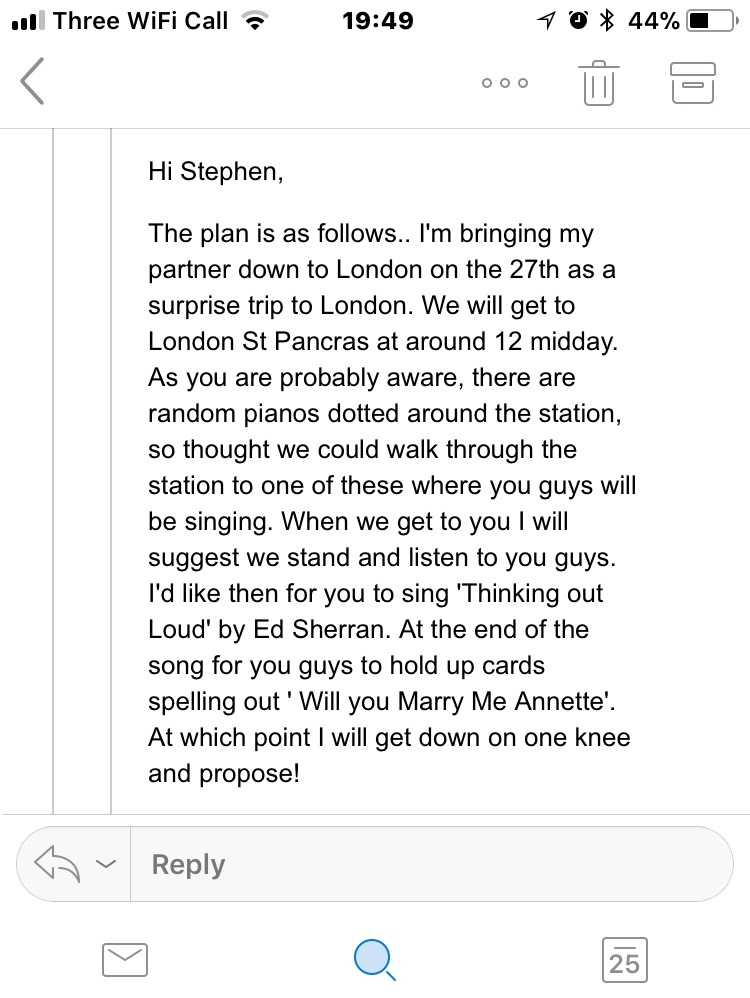The width and height of the screenshot is (750, 998).
Task: Tap the 'London St Pancras' text line
Action: point(258,342)
